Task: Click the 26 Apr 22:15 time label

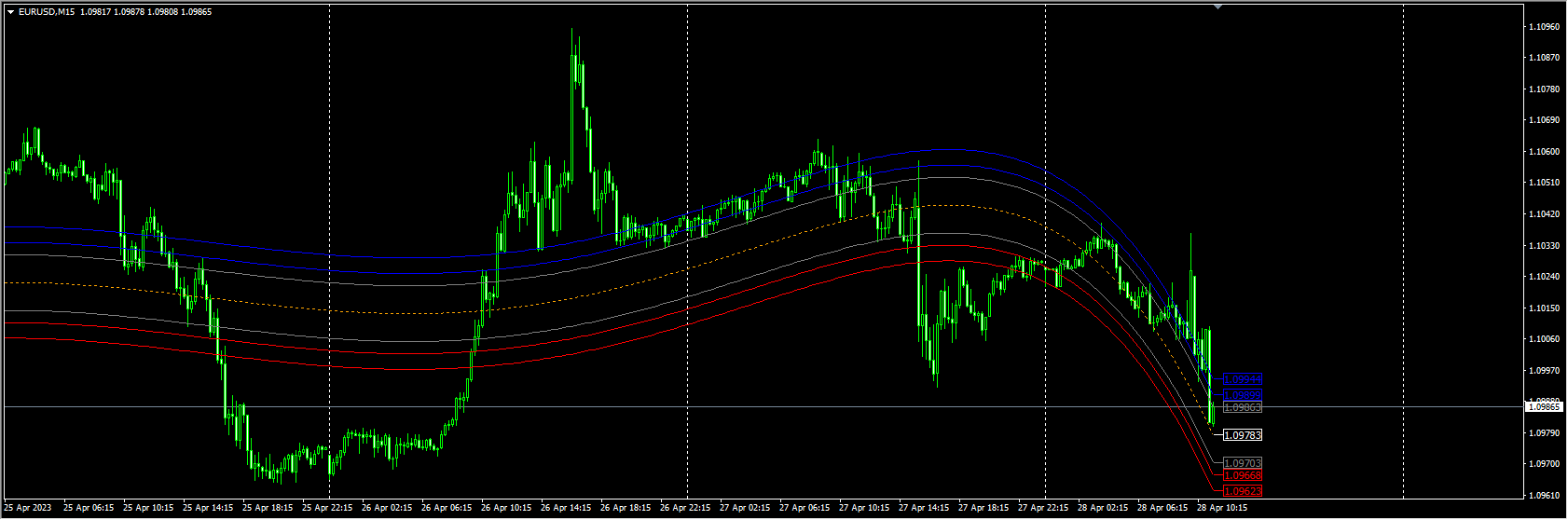Action: 685,508
